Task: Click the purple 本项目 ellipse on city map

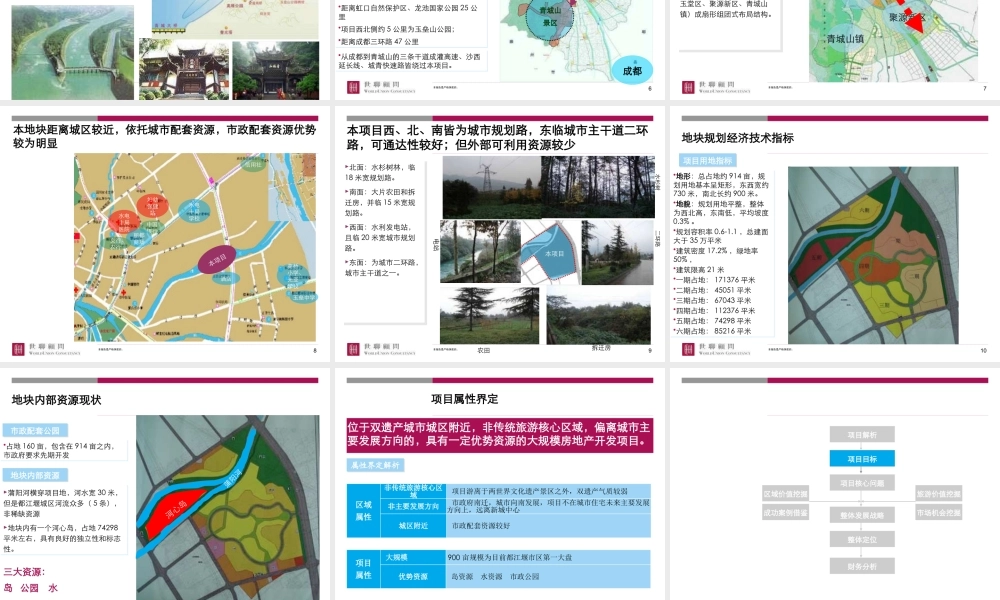Action: click(217, 260)
